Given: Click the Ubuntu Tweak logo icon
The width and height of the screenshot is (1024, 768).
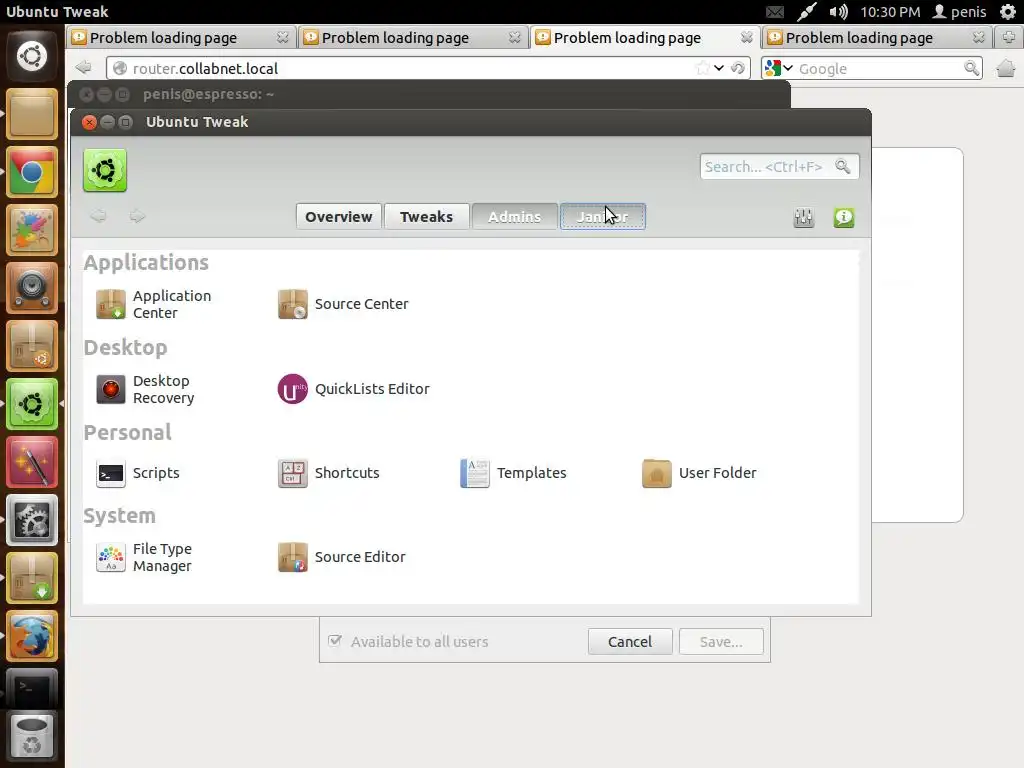Looking at the screenshot, I should tap(105, 170).
